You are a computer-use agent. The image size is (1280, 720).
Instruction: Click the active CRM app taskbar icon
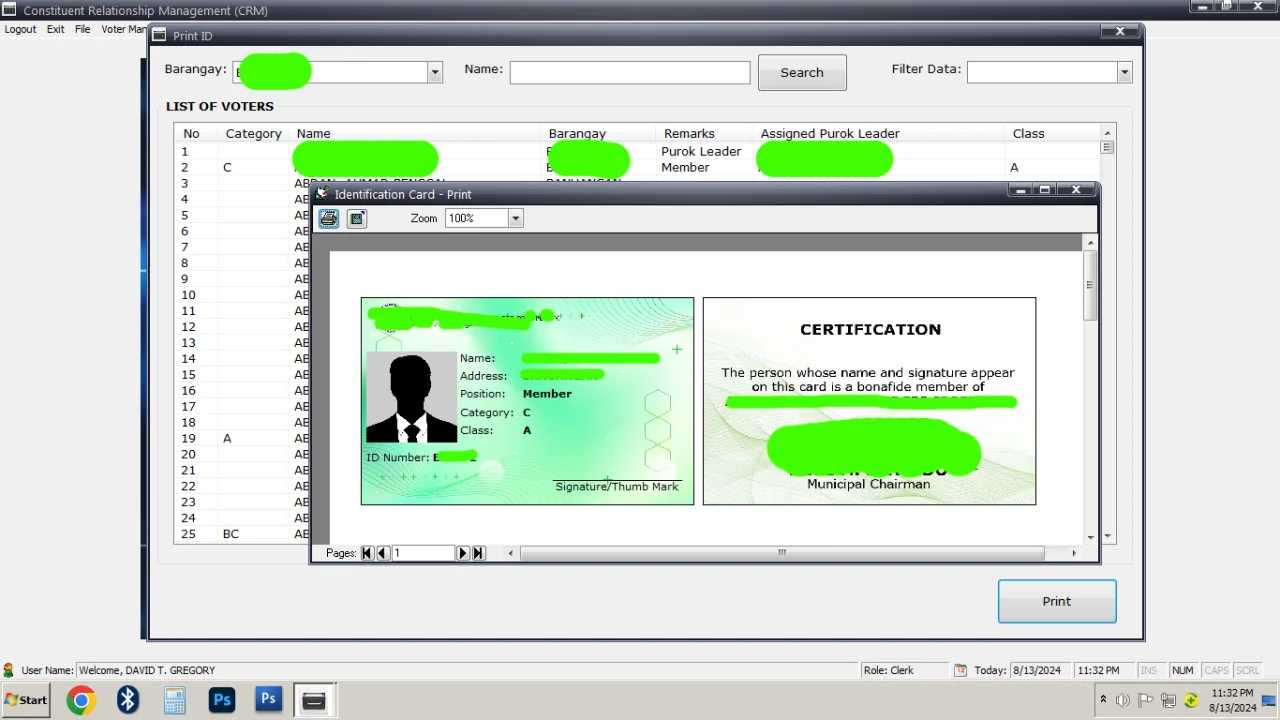315,700
